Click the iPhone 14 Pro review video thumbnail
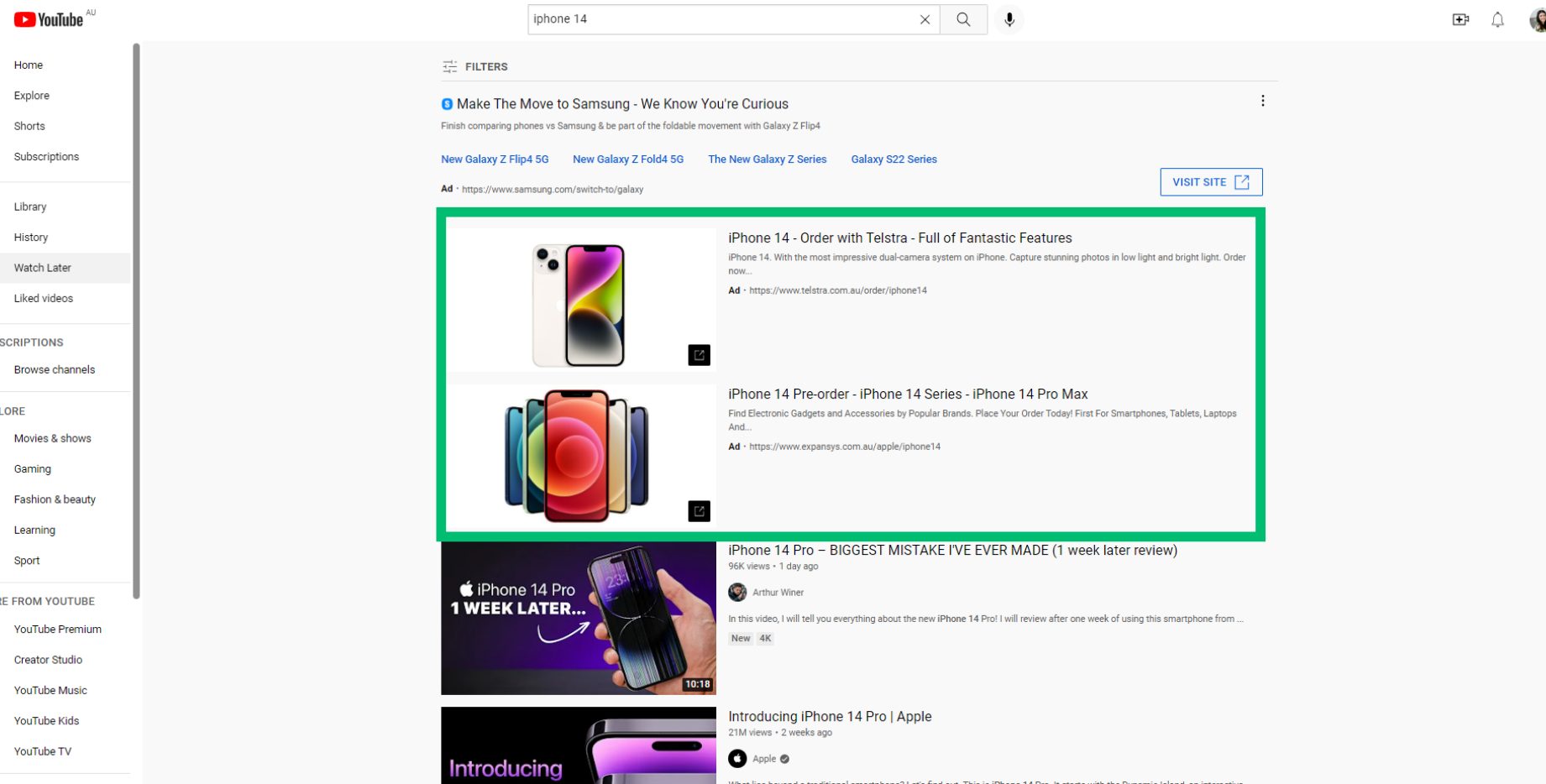 pos(578,619)
